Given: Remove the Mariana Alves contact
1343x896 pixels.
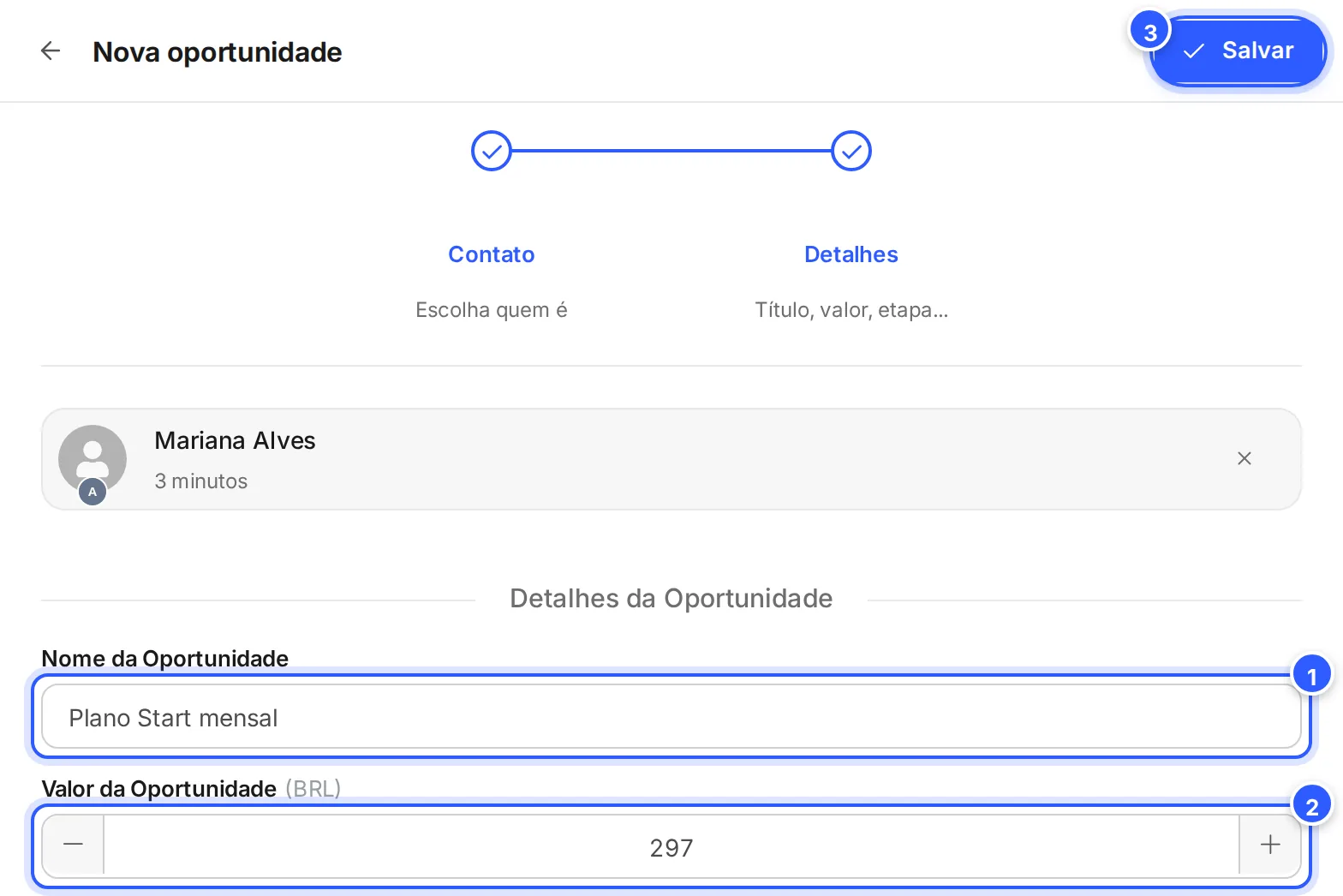Looking at the screenshot, I should coord(1245,458).
